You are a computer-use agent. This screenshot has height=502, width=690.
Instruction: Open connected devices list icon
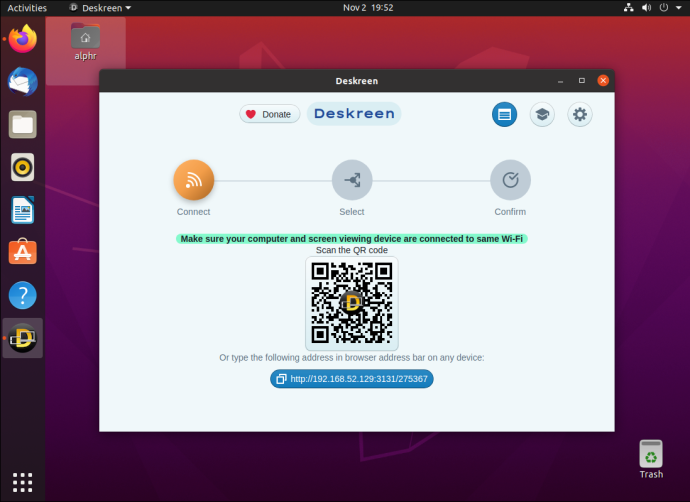[x=504, y=114]
